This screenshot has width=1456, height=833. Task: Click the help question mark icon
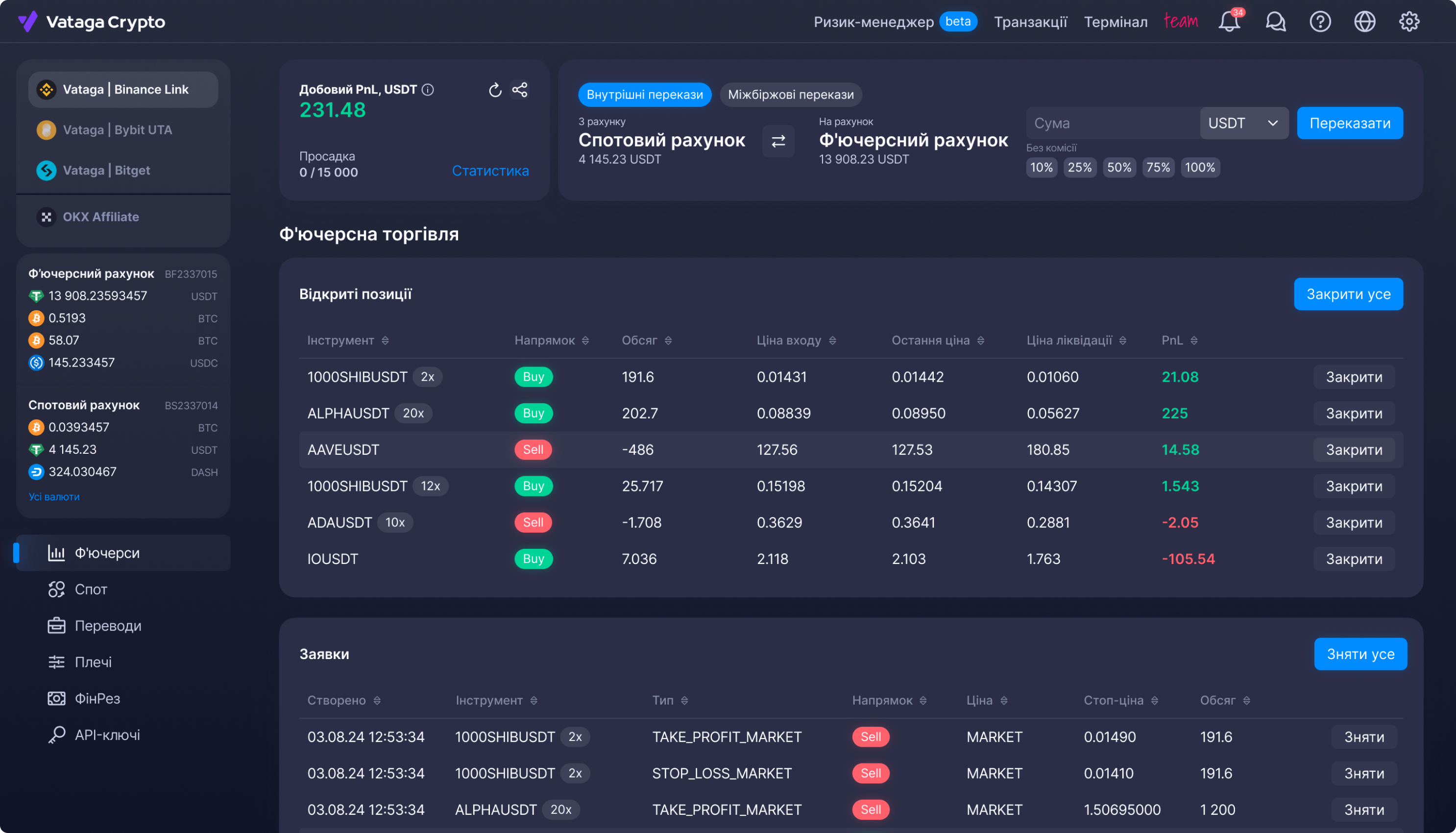(x=1320, y=22)
